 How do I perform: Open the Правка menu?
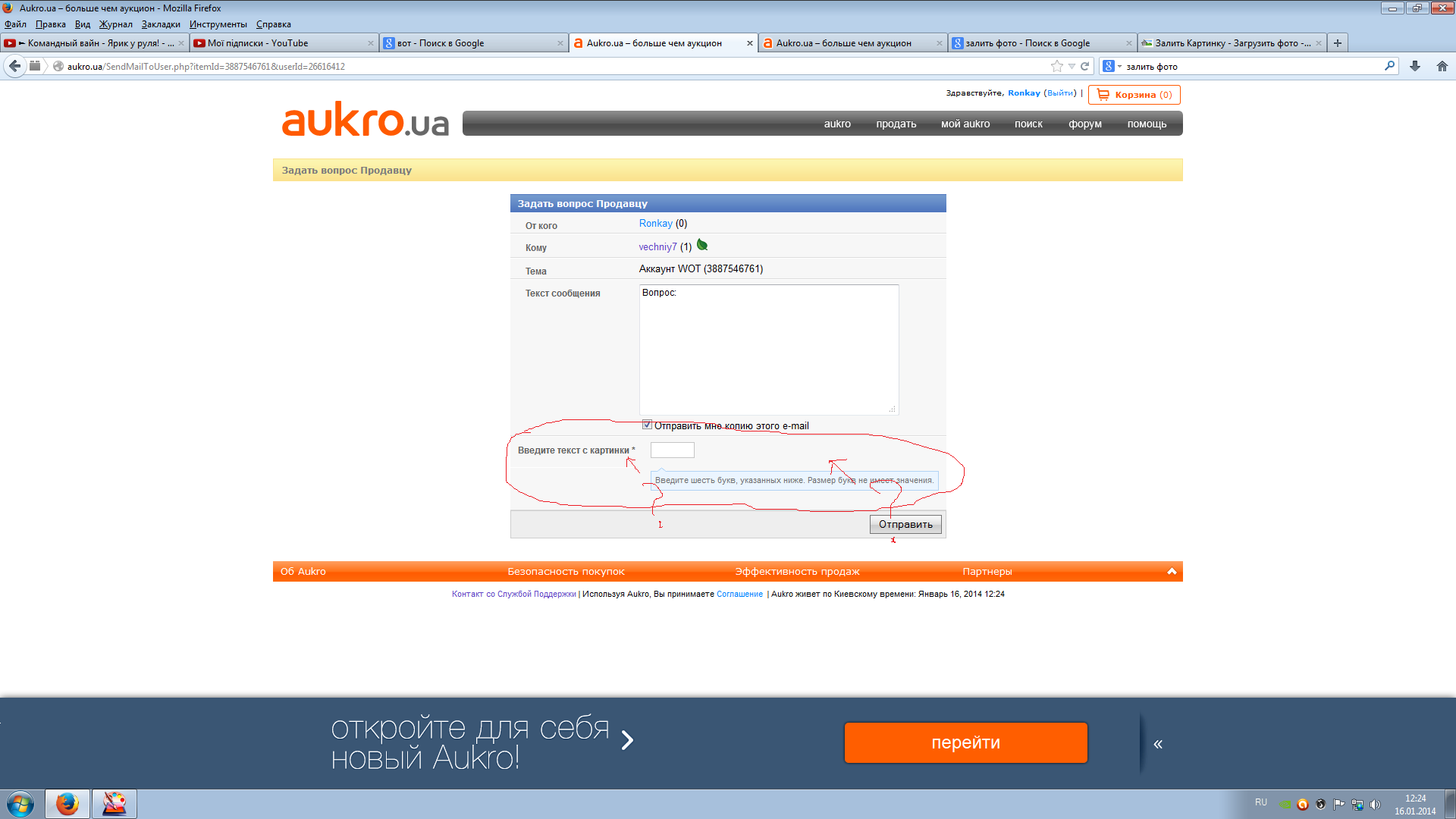(51, 24)
